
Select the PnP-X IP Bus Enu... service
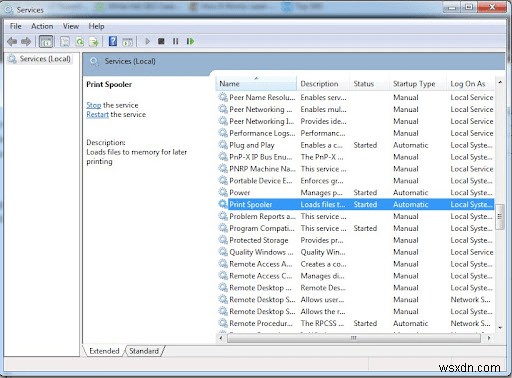tap(356, 157)
